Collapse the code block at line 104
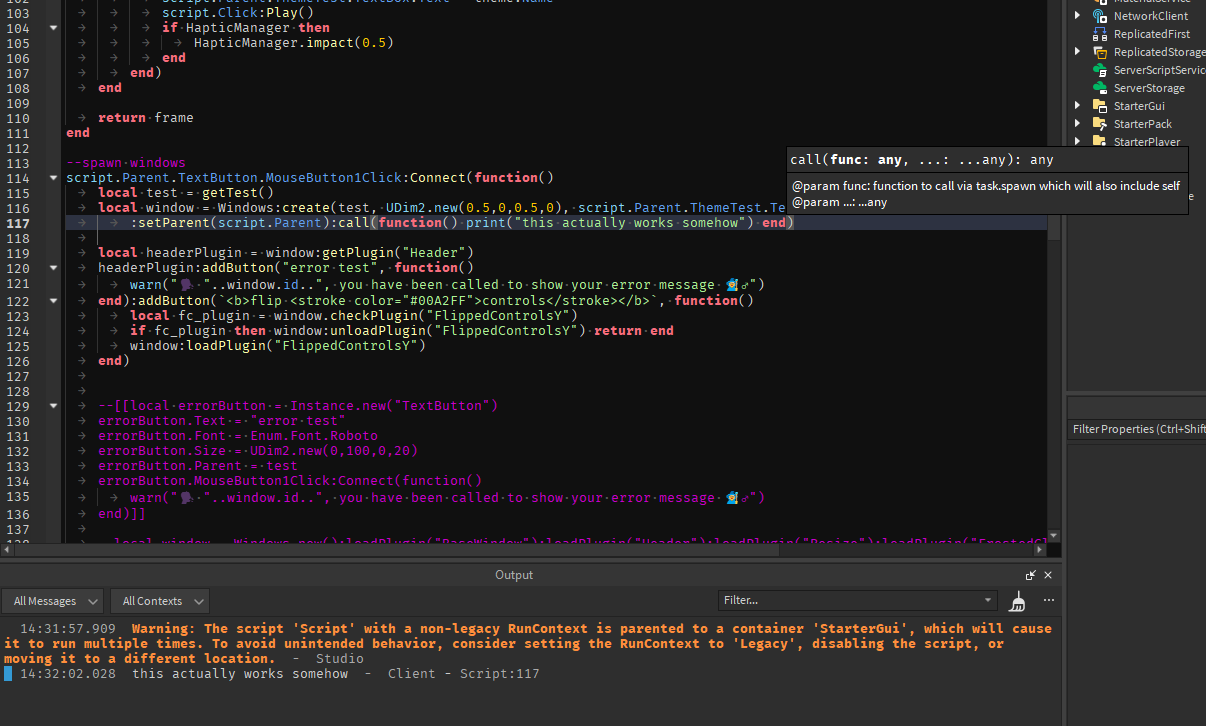This screenshot has width=1206, height=726. pos(53,27)
